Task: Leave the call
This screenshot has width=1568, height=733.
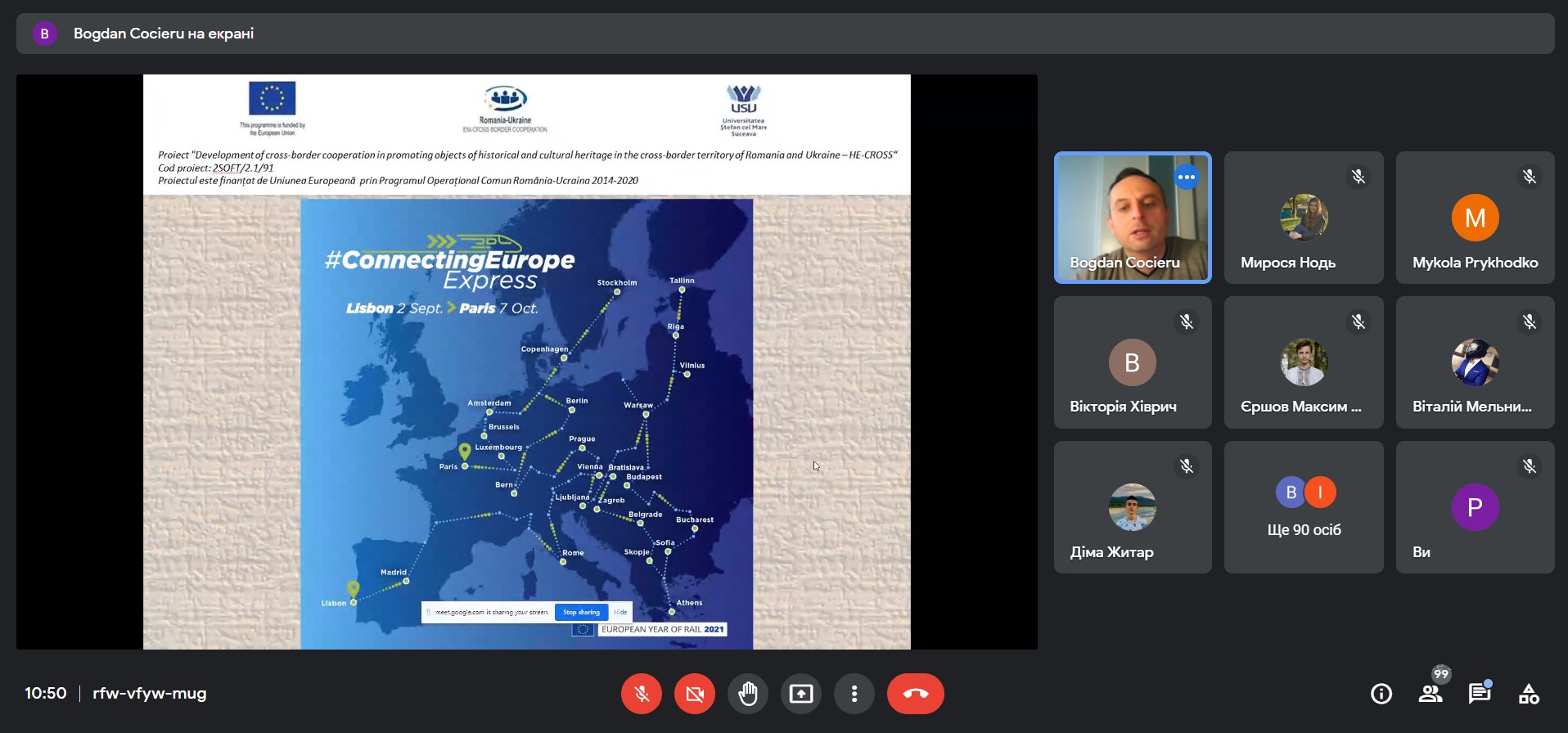Action: coord(915,694)
